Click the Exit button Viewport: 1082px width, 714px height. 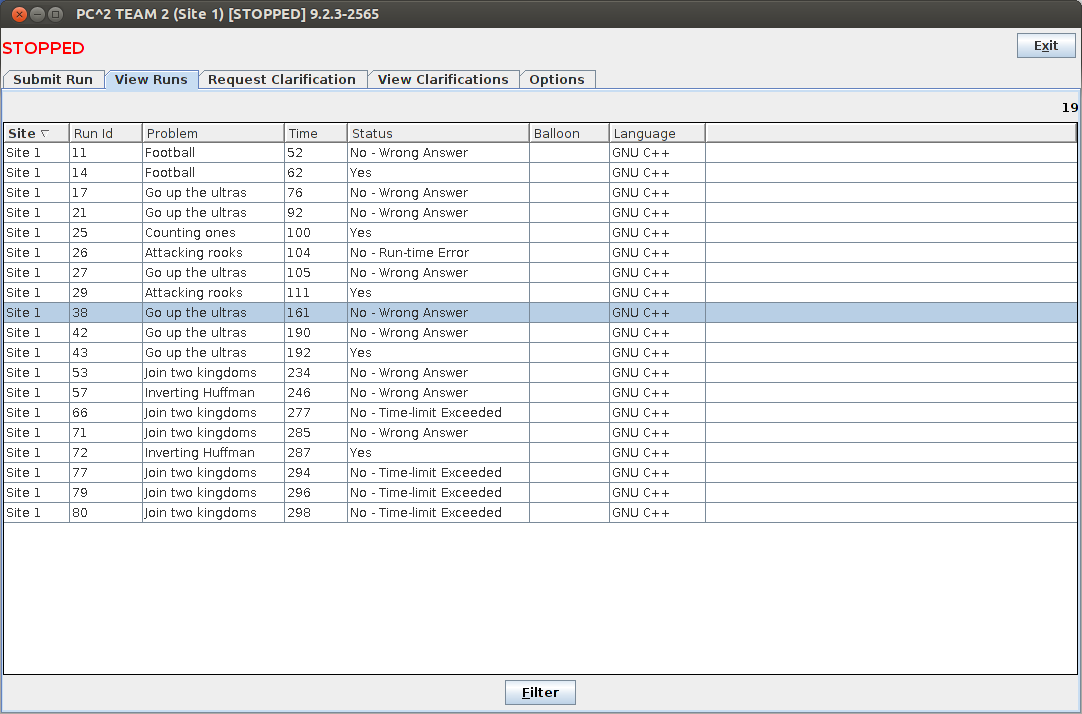1046,46
